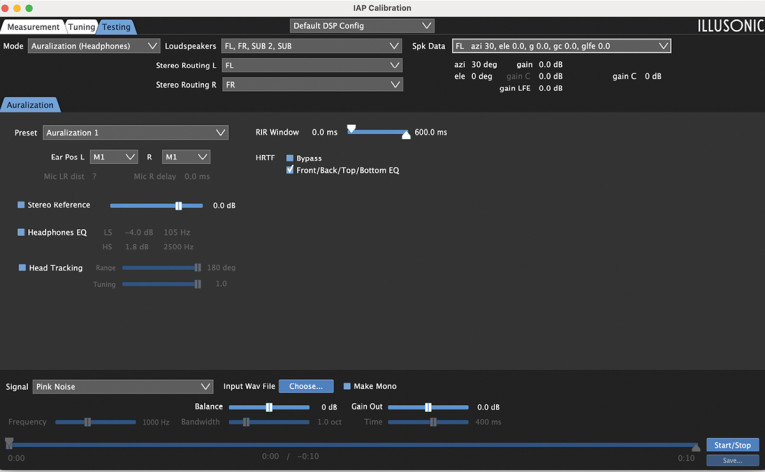The image size is (765, 472).
Task: Click the ILLUSONIC logo
Action: (x=728, y=26)
